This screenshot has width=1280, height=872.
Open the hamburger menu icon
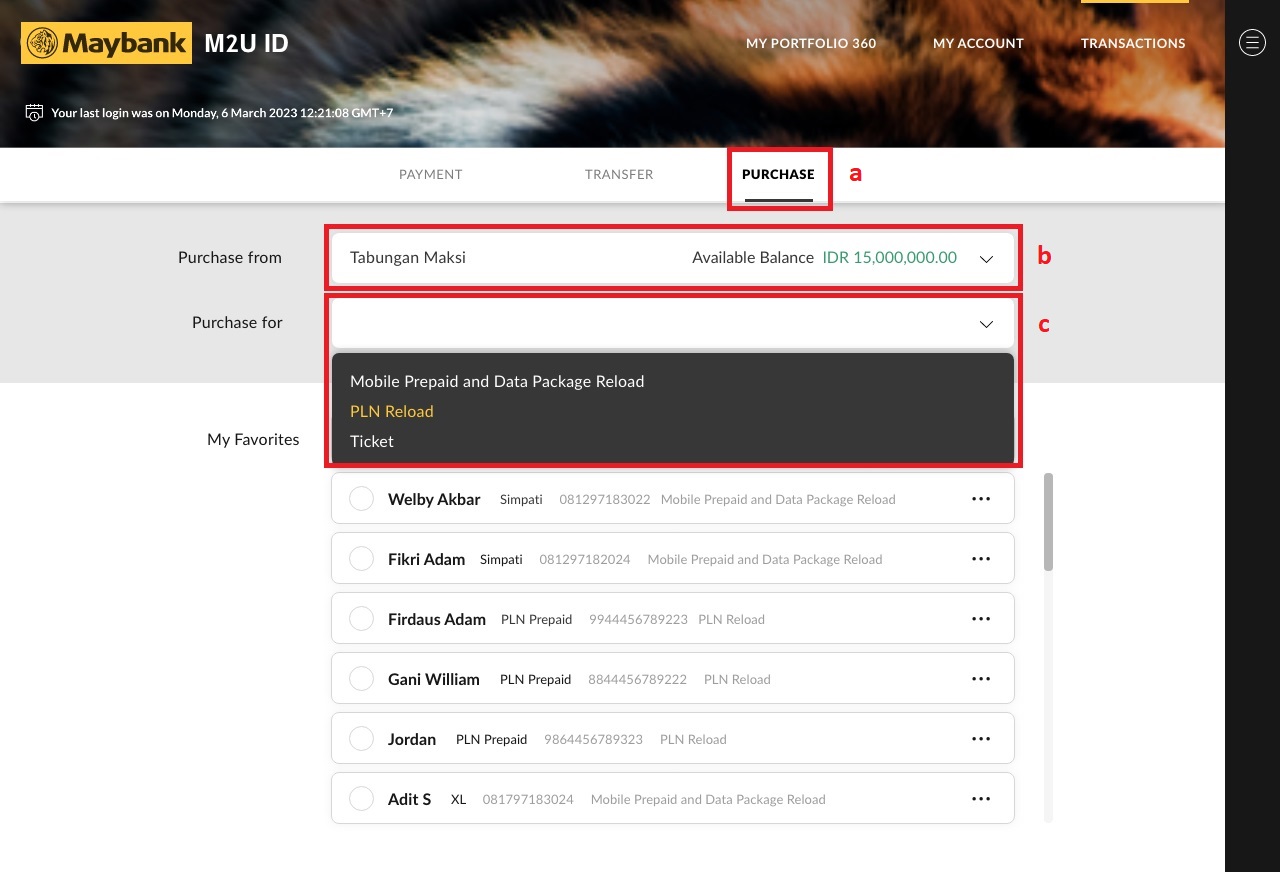click(x=1252, y=43)
